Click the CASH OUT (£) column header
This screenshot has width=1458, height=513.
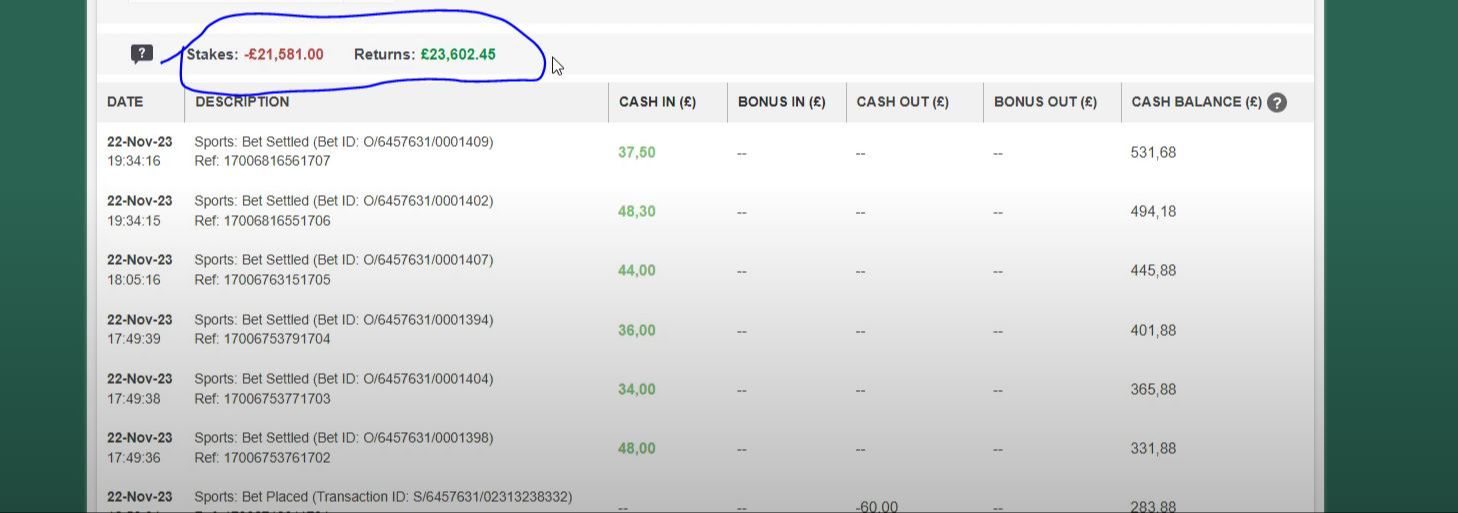pos(903,102)
